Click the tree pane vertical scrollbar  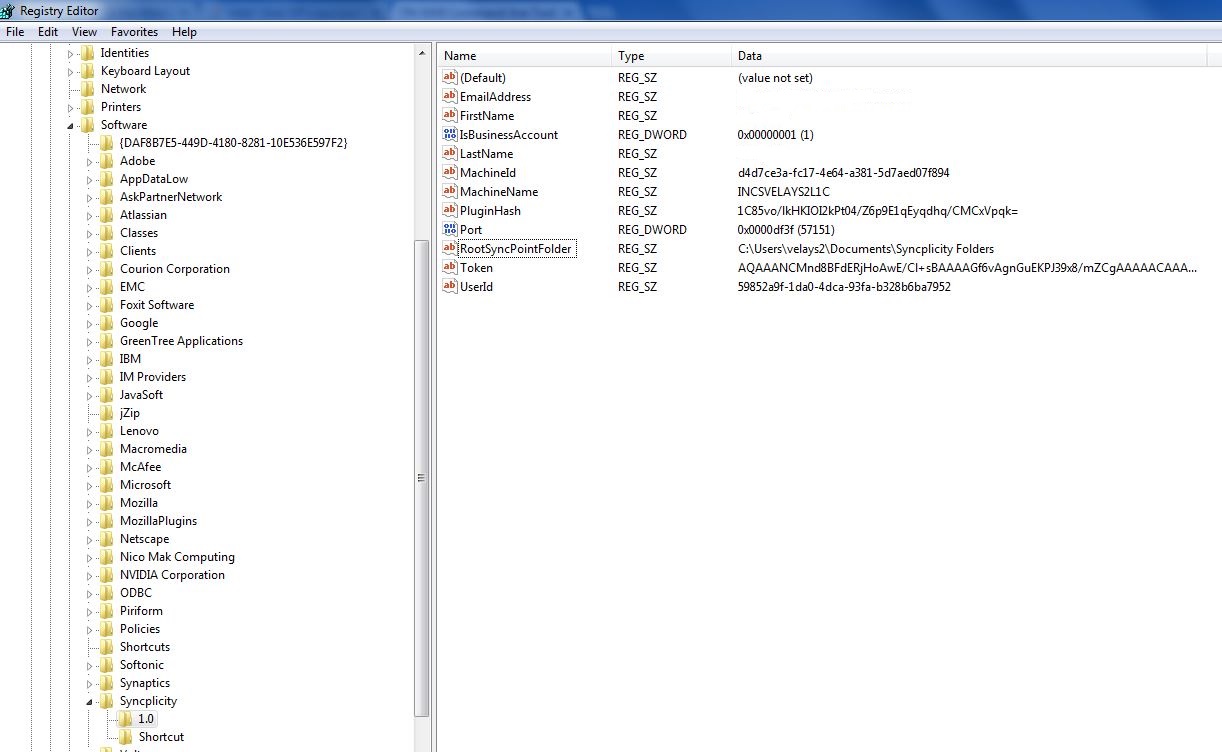[x=422, y=478]
